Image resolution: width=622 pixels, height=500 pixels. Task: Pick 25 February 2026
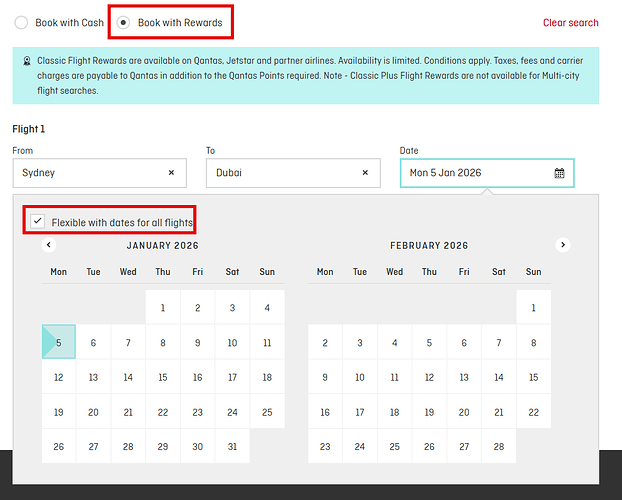395,446
